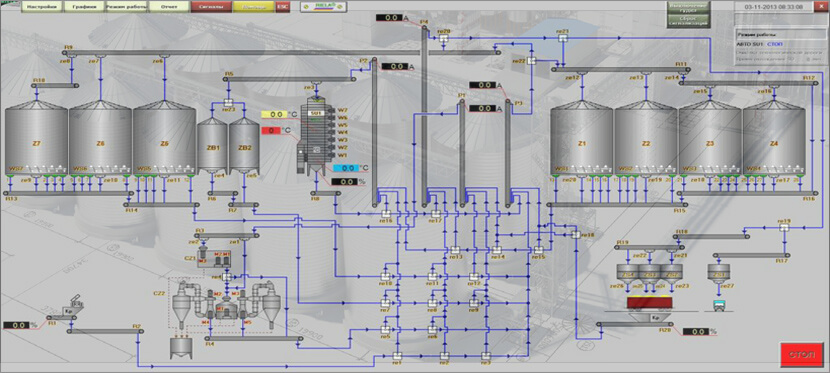Click the red ESC button

pyautogui.click(x=283, y=7)
